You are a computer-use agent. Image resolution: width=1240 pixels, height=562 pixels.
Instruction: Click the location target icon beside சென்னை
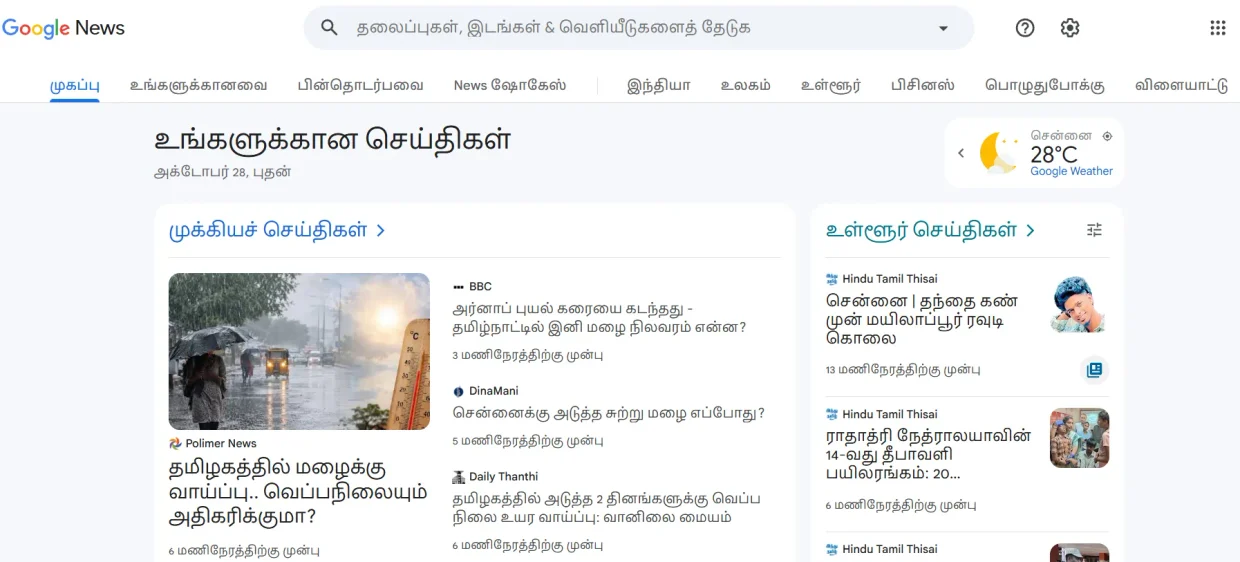click(x=1107, y=136)
